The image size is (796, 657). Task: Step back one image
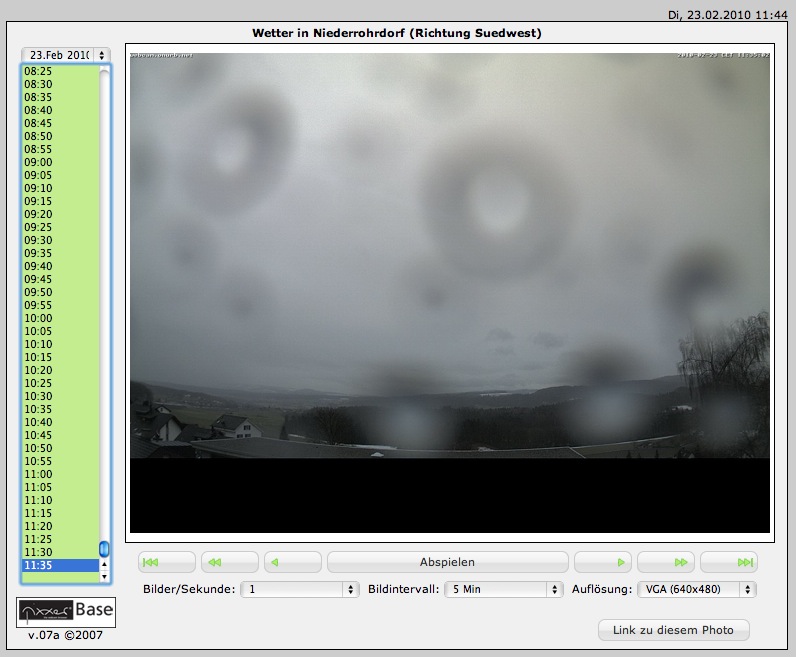pos(292,562)
